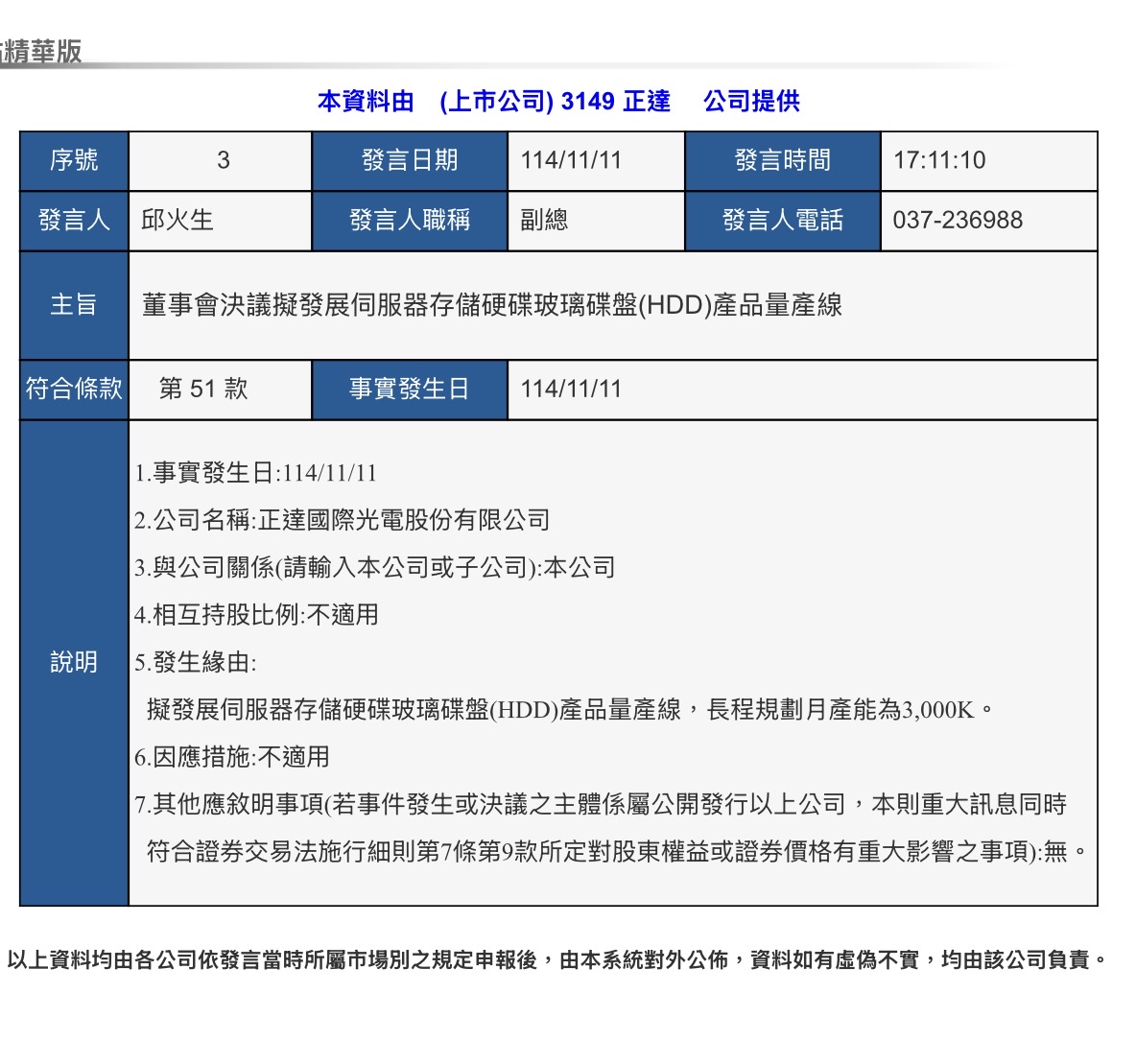The width and height of the screenshot is (1136, 1064).
Task: Click the footer disclaimer starting 以上資料均由各公司
Action: [557, 960]
